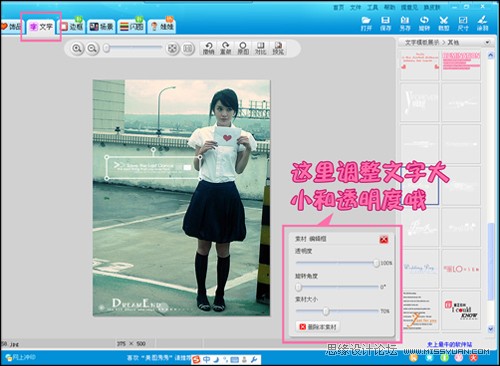500x366 pixels.
Task: Select the Wedding Day text template
Action: click(x=420, y=269)
